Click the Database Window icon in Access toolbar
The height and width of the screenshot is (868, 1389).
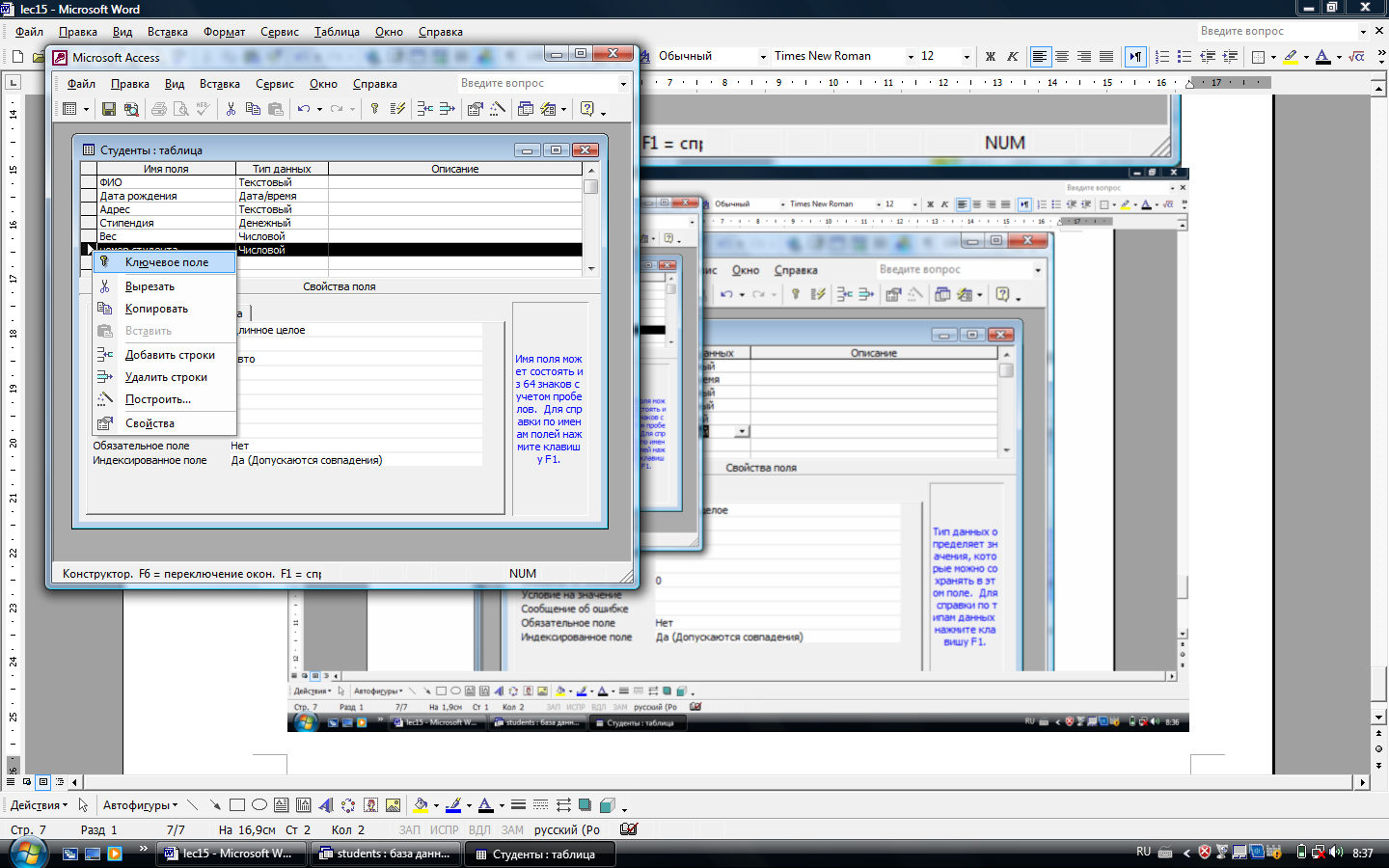coord(526,109)
